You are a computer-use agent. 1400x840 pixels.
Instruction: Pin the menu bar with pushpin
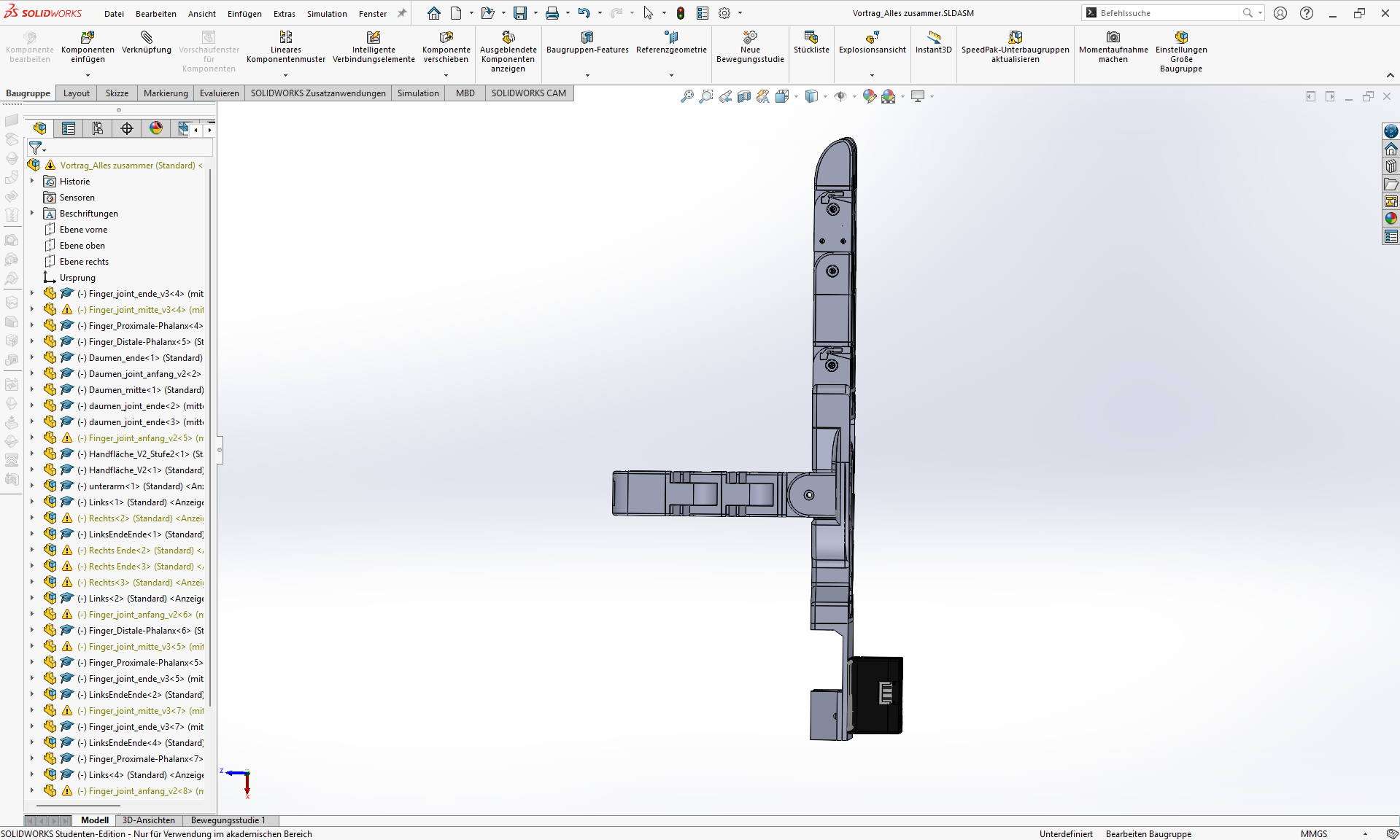pyautogui.click(x=401, y=13)
